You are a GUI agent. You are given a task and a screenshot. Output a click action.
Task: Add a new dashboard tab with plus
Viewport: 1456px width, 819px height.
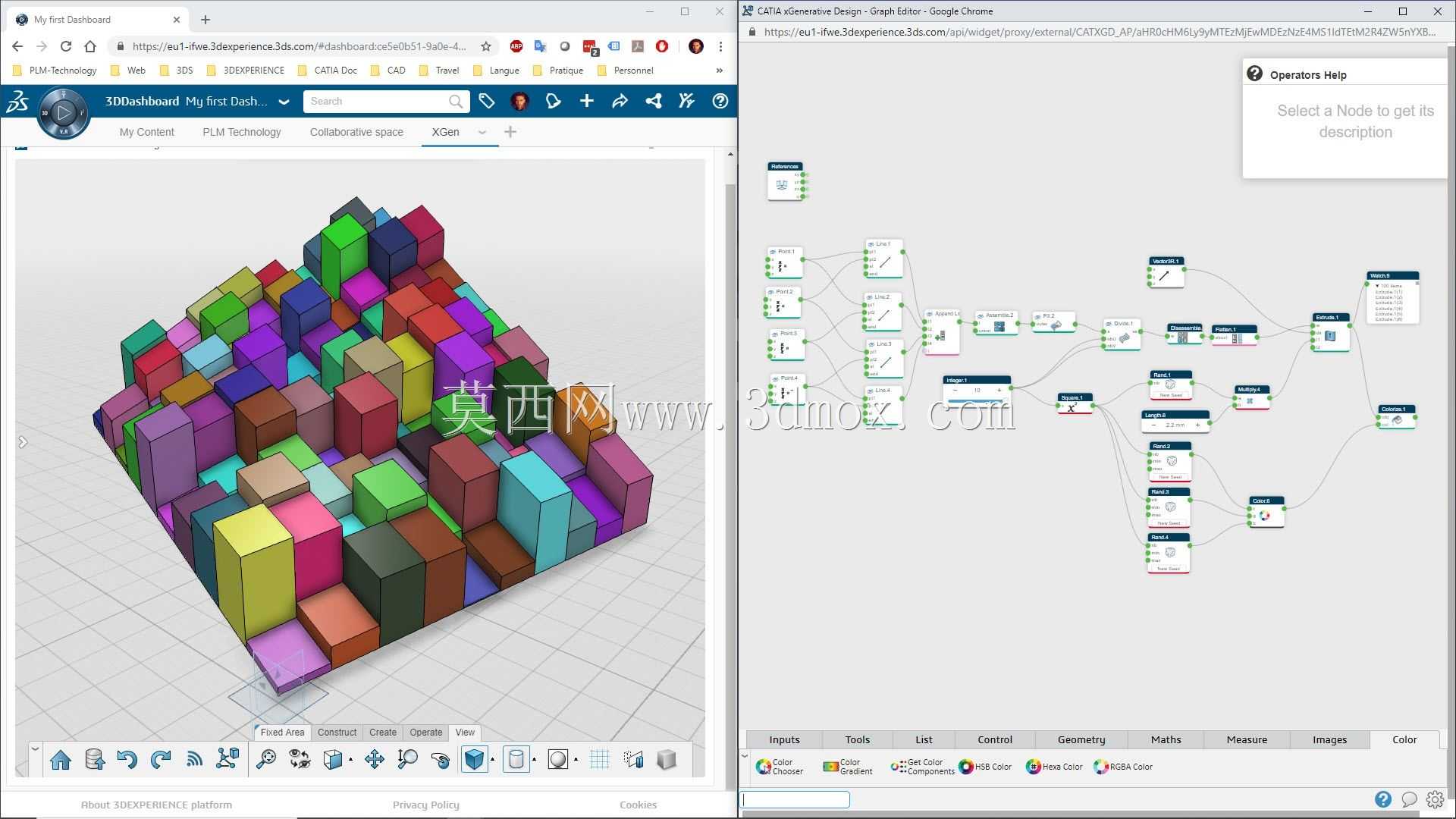click(510, 132)
